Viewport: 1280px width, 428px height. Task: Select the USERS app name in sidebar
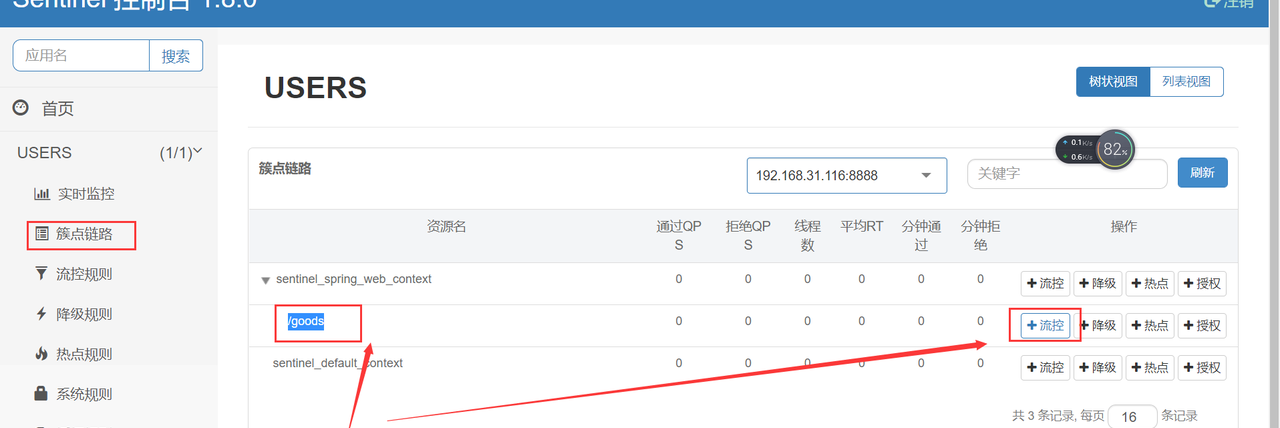click(x=44, y=153)
